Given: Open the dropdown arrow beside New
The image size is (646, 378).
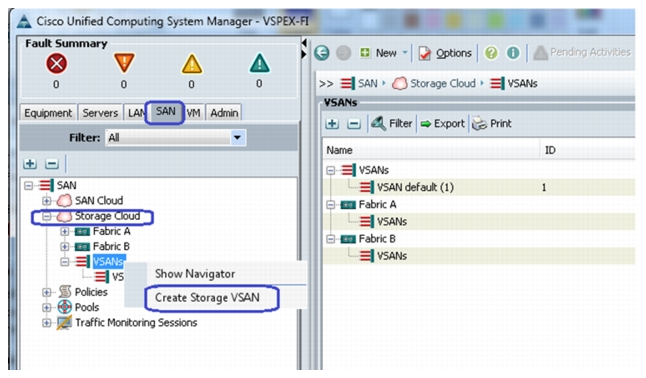Looking at the screenshot, I should pyautogui.click(x=405, y=53).
